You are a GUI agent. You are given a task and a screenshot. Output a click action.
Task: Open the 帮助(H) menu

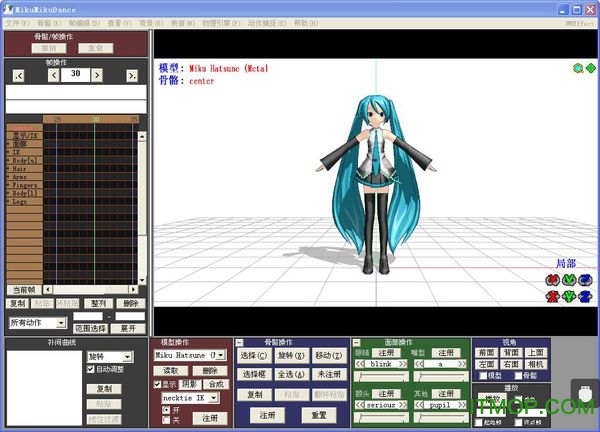click(x=306, y=23)
